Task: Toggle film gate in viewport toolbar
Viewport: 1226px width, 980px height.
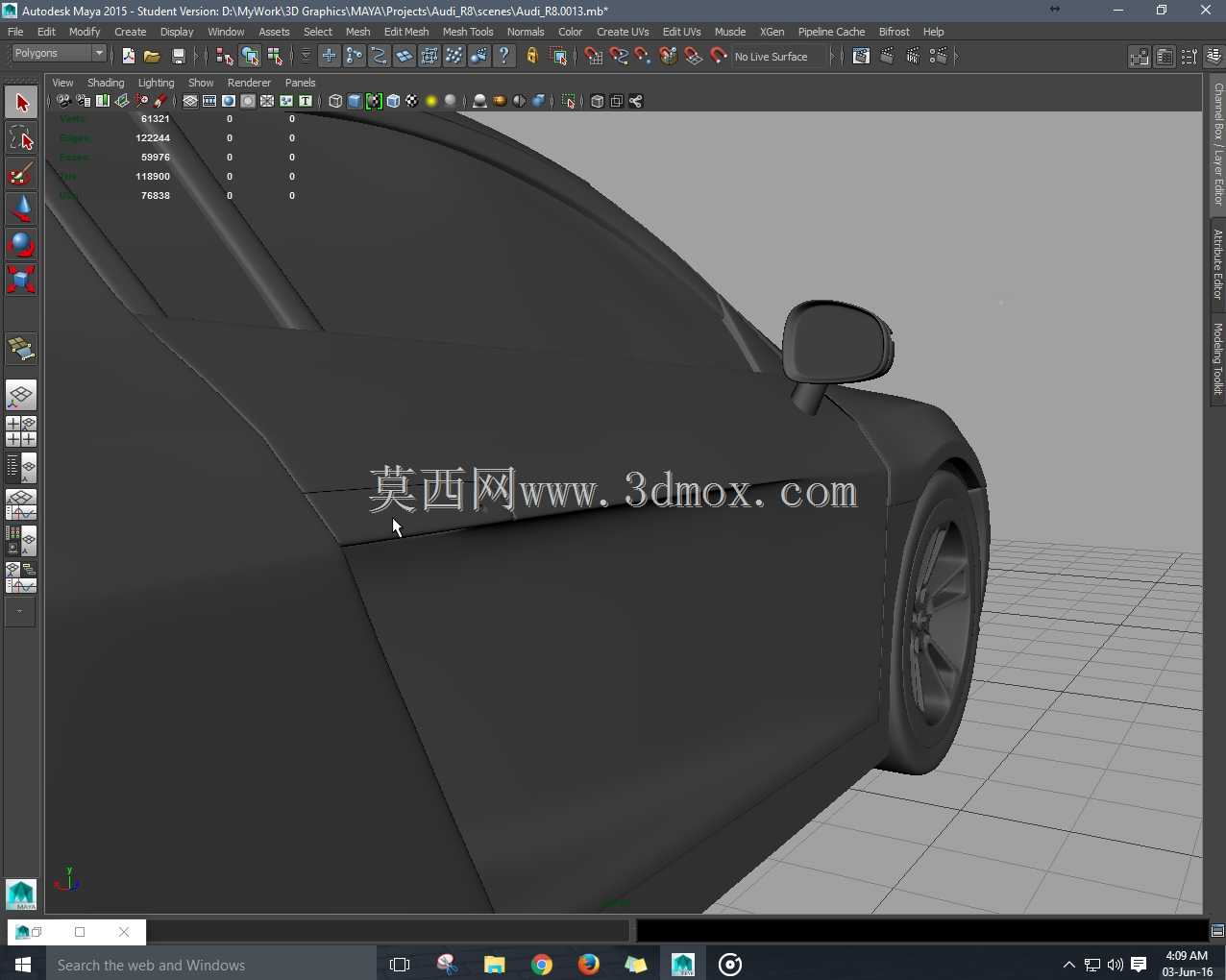Action: click(209, 101)
